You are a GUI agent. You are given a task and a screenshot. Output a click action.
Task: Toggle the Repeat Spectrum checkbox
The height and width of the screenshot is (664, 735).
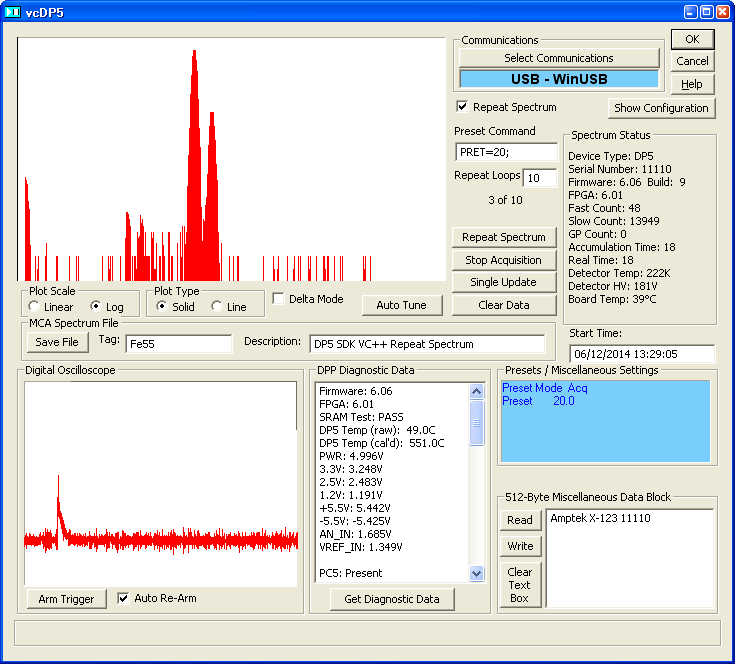pyautogui.click(x=462, y=107)
